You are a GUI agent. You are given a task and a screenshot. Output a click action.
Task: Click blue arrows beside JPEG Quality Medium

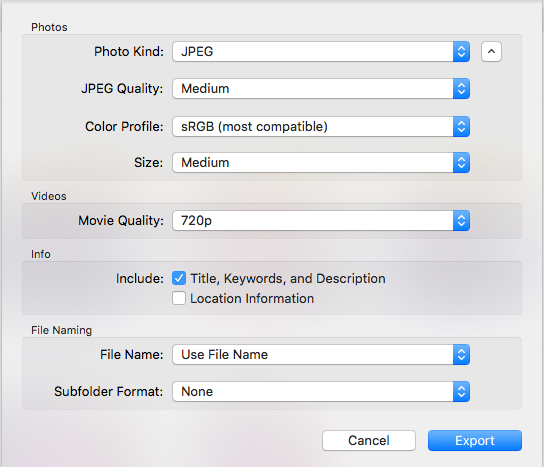pyautogui.click(x=461, y=89)
